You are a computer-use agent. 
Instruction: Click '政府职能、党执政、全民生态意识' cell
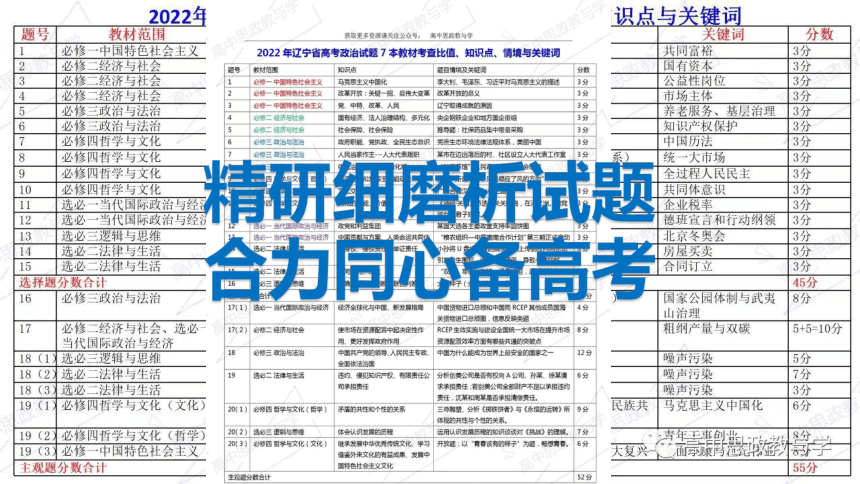tap(383, 142)
